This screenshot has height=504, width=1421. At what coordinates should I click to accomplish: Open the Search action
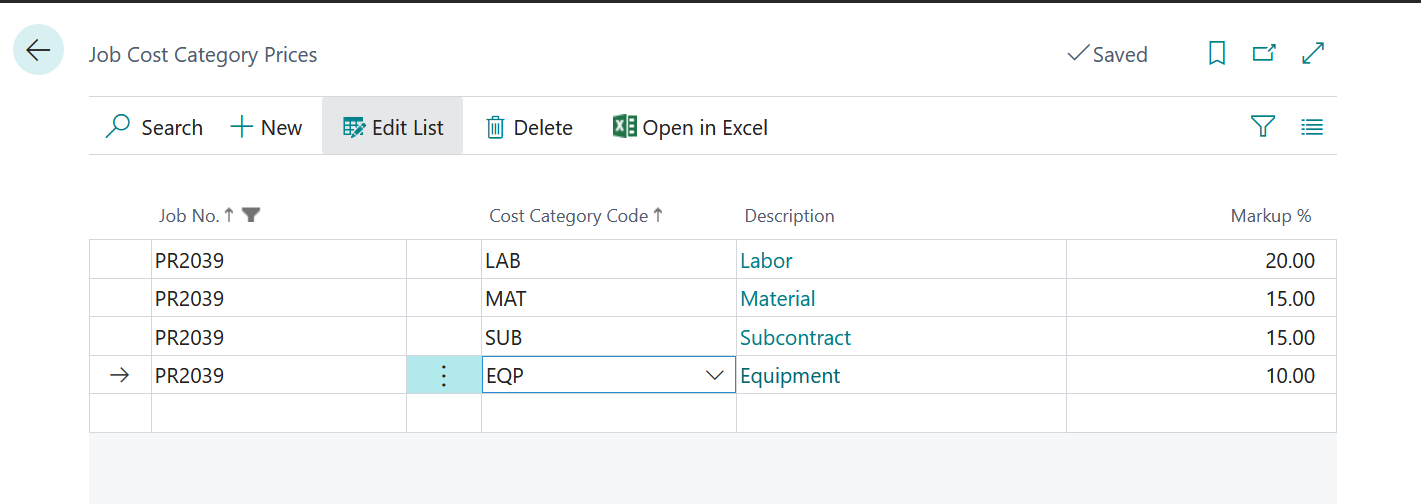point(154,127)
